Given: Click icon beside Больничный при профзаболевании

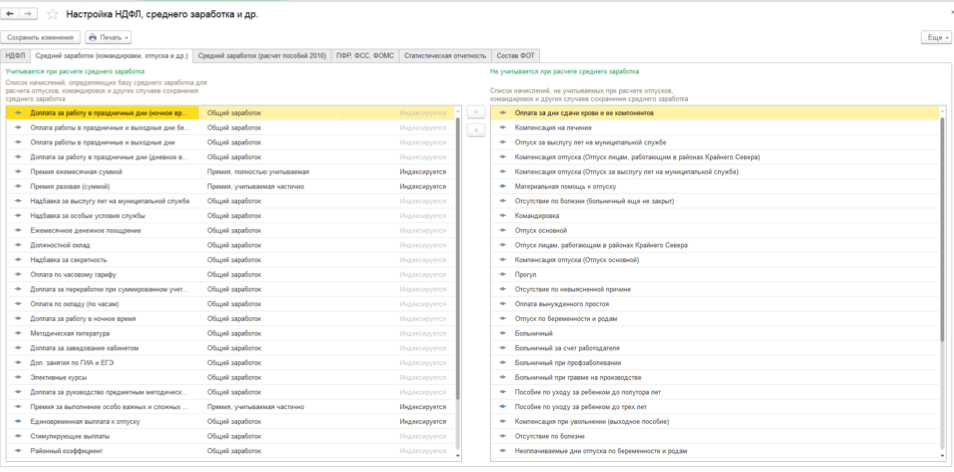Looking at the screenshot, I should tap(503, 363).
